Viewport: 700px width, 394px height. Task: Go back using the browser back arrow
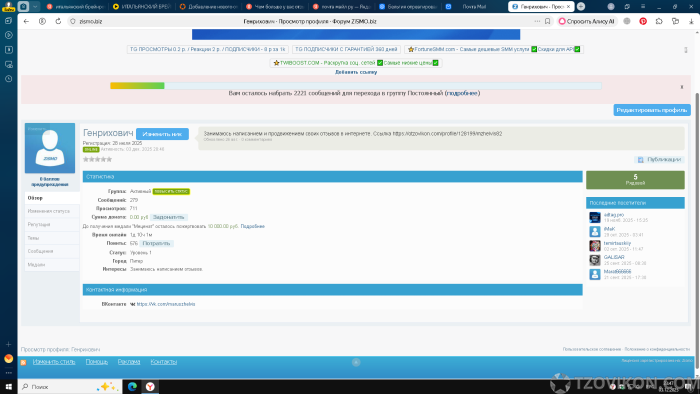click(x=26, y=21)
